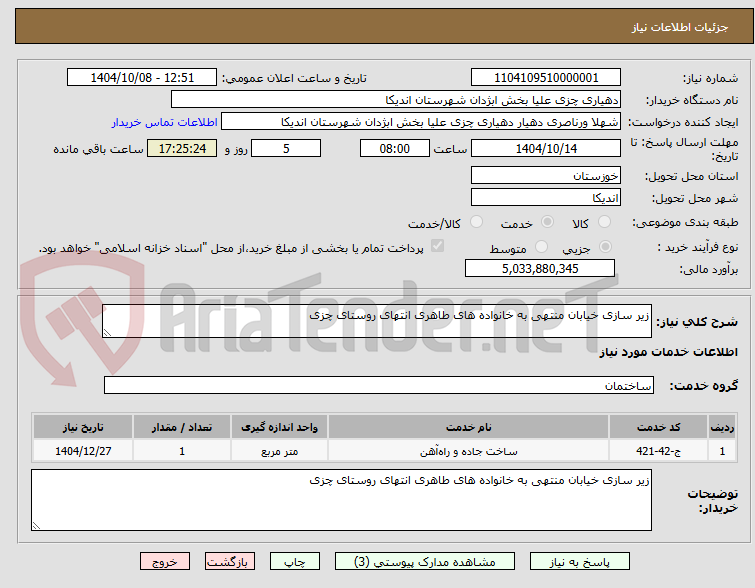
Task: Toggle the اسناد خزانه اسلامی payment checkbox
Action: (x=437, y=246)
